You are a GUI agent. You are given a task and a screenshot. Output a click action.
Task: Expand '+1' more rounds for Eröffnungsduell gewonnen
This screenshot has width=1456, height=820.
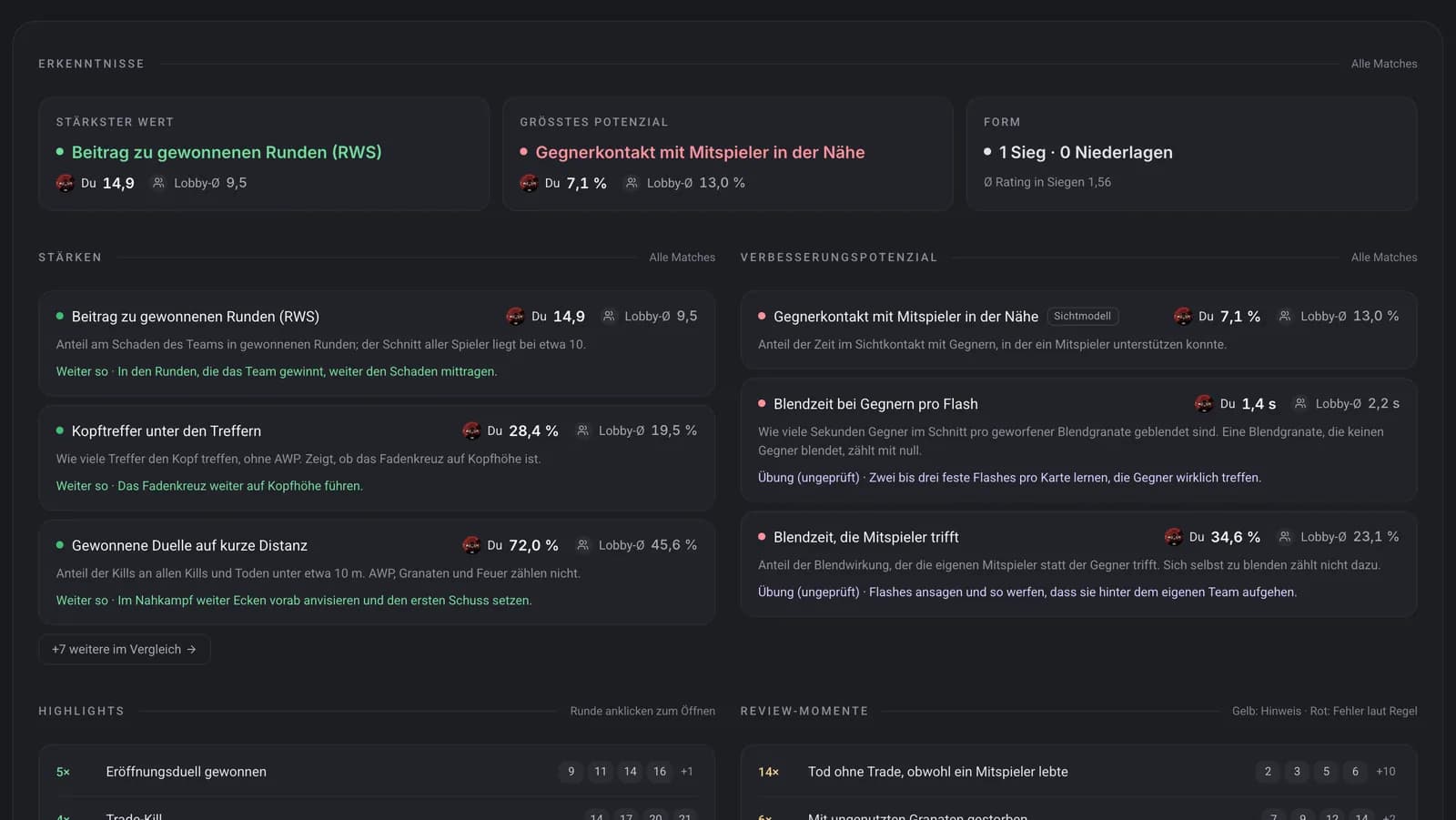pos(687,771)
